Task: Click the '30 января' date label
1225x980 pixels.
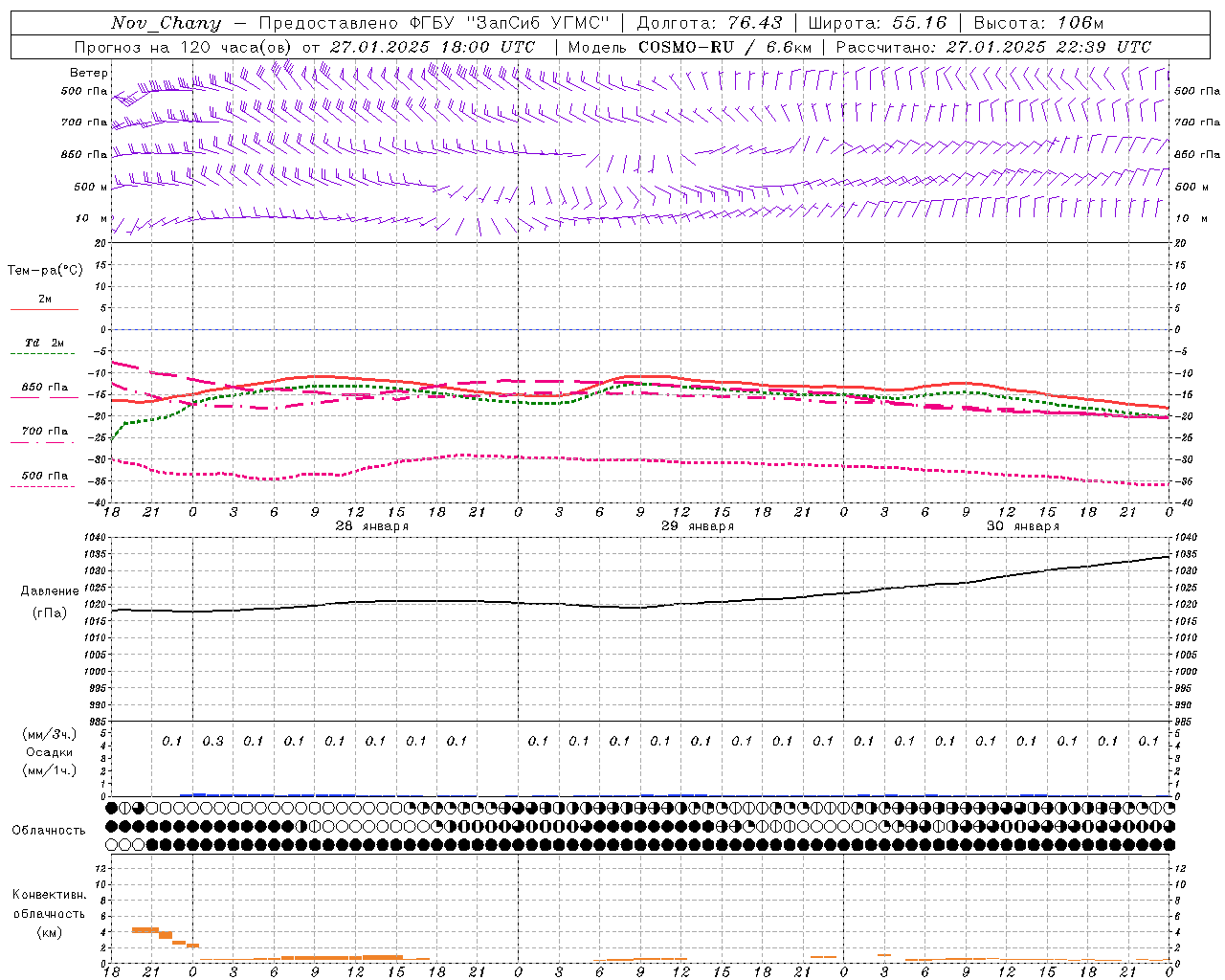Action: coord(1023,526)
